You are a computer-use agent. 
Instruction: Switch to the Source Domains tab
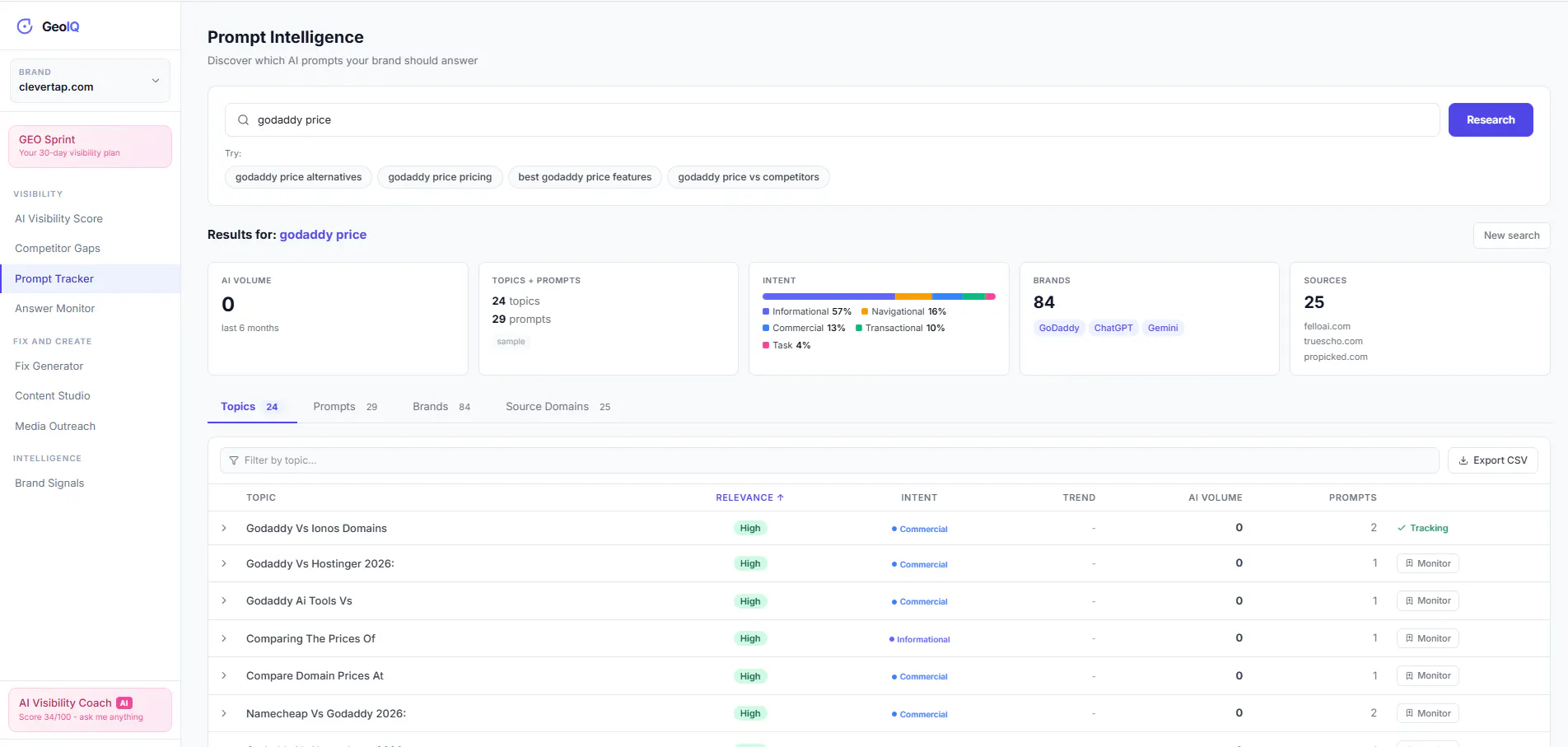(558, 407)
